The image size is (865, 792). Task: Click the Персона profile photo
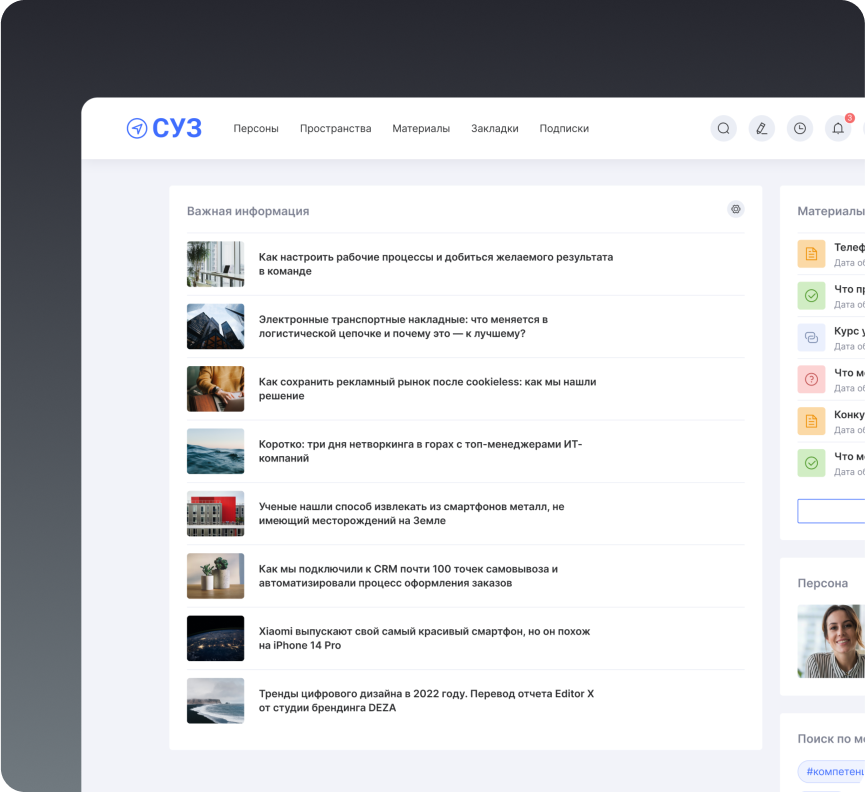(831, 641)
